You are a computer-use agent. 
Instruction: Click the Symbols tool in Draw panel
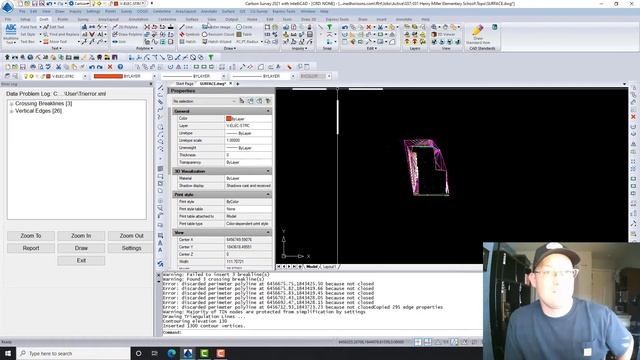pos(189,34)
